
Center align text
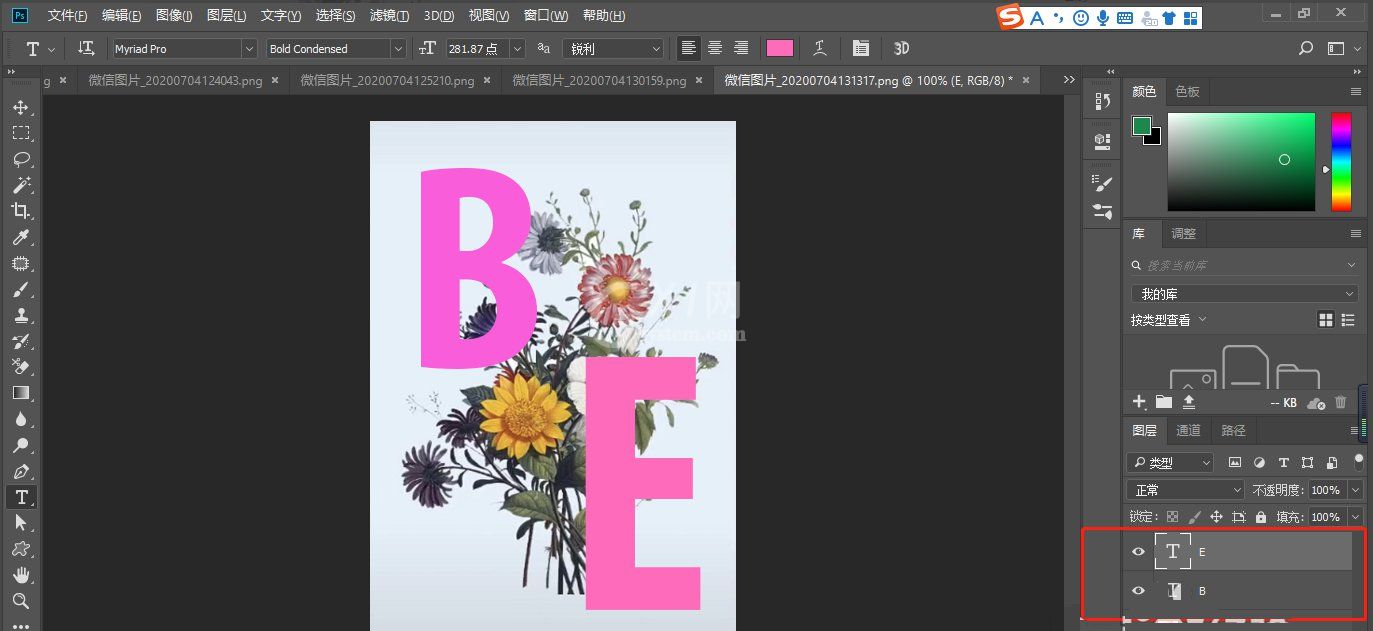[x=715, y=48]
